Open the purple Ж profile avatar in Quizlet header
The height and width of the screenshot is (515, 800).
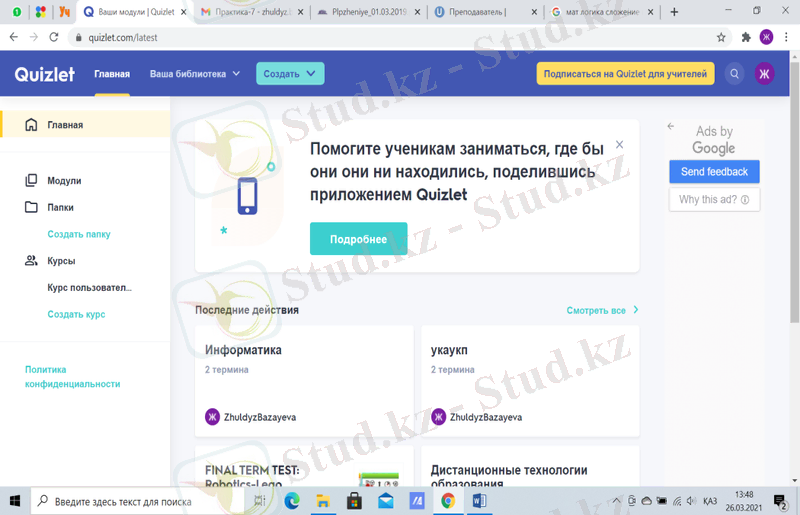click(764, 74)
